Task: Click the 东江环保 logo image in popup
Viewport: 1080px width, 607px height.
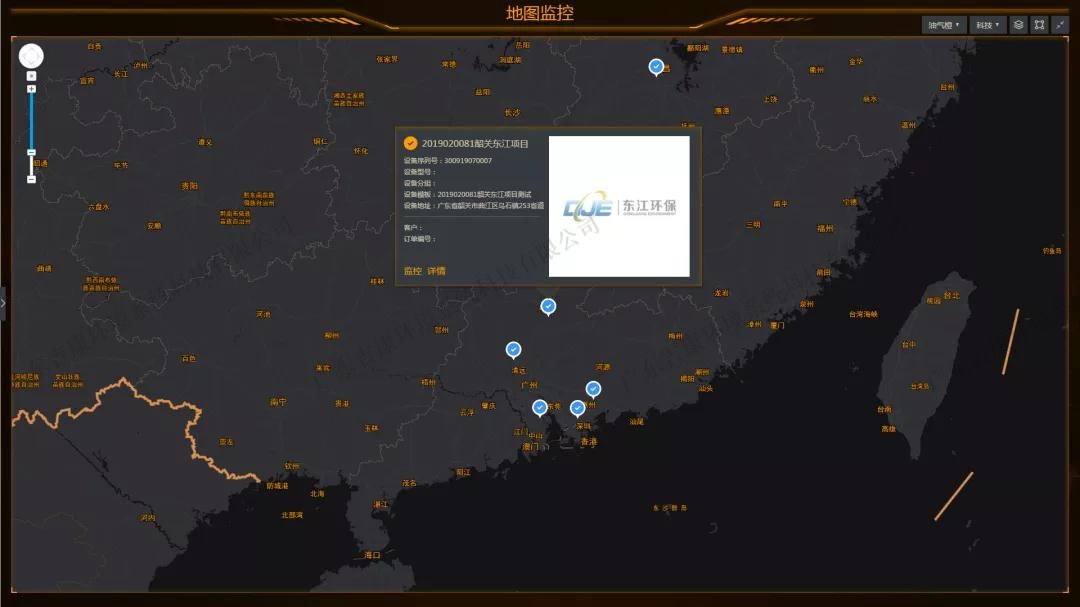Action: (619, 206)
